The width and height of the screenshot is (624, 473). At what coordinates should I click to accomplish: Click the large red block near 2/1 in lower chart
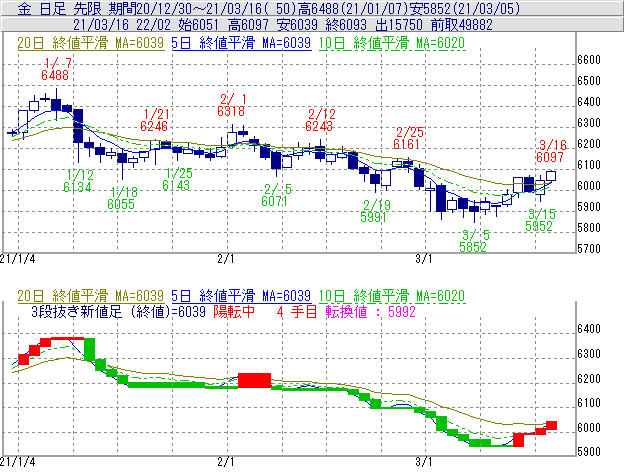pos(254,380)
